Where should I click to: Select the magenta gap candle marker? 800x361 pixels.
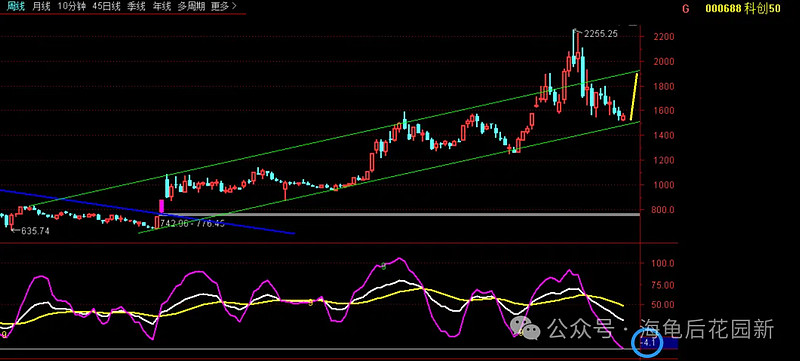point(162,206)
